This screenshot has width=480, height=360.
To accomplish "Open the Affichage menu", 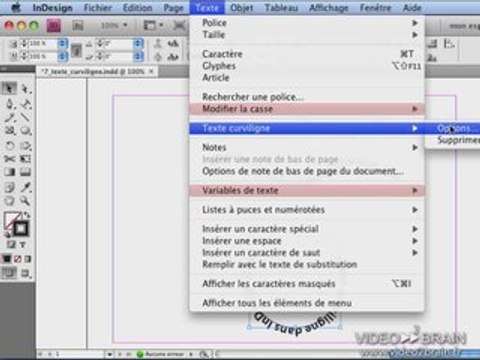I will 328,8.
